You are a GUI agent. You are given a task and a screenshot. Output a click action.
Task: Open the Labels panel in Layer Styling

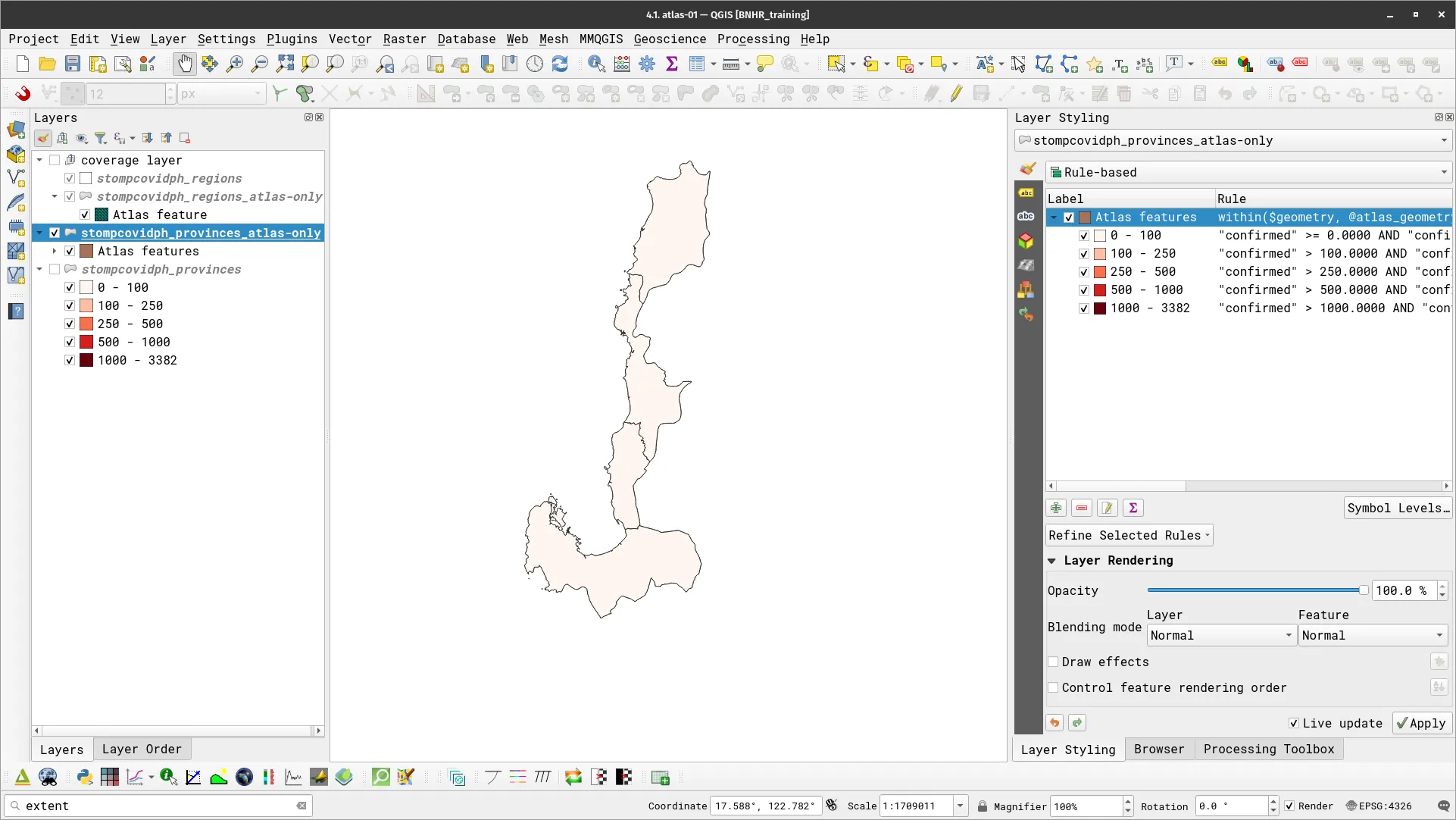tap(1026, 193)
